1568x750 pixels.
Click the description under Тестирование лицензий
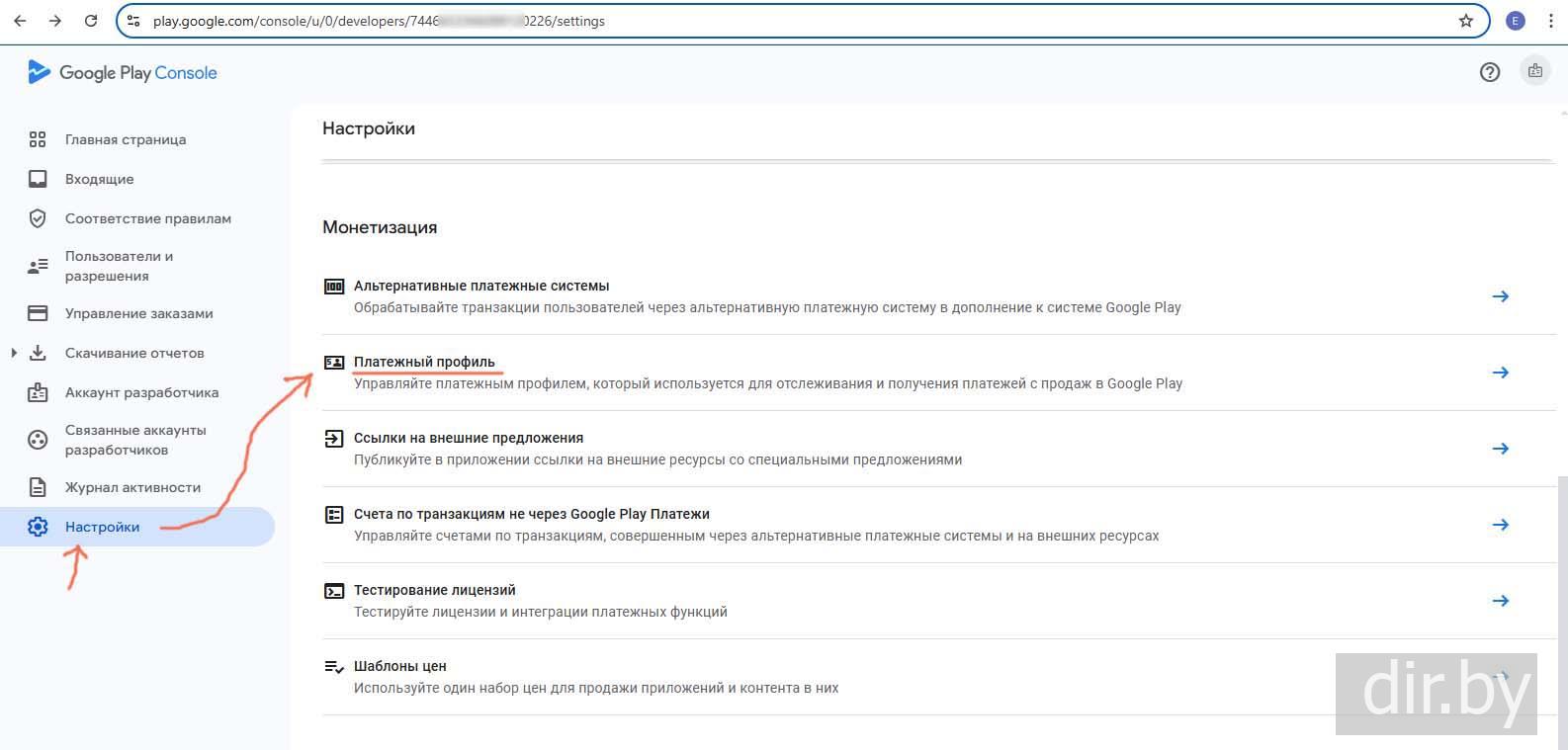pyautogui.click(x=541, y=612)
